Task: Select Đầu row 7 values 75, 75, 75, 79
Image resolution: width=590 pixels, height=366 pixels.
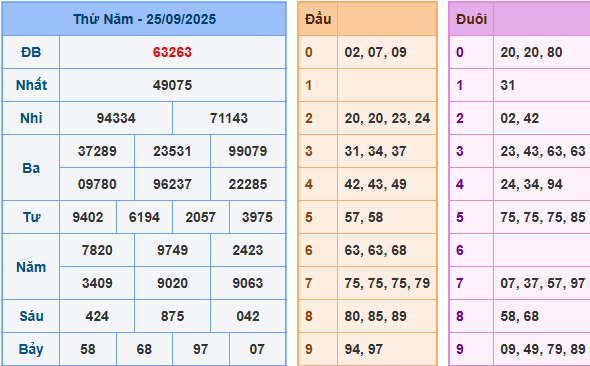Action: coord(387,283)
